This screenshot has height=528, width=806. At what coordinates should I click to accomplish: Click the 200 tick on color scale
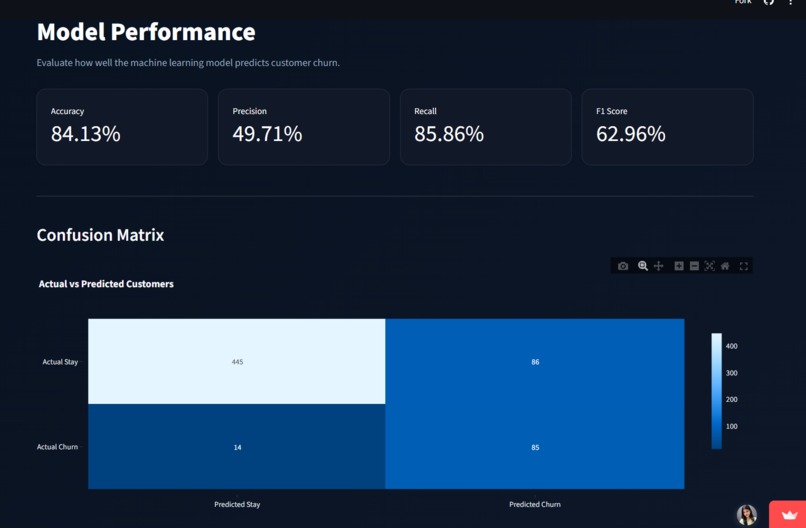pyautogui.click(x=731, y=399)
